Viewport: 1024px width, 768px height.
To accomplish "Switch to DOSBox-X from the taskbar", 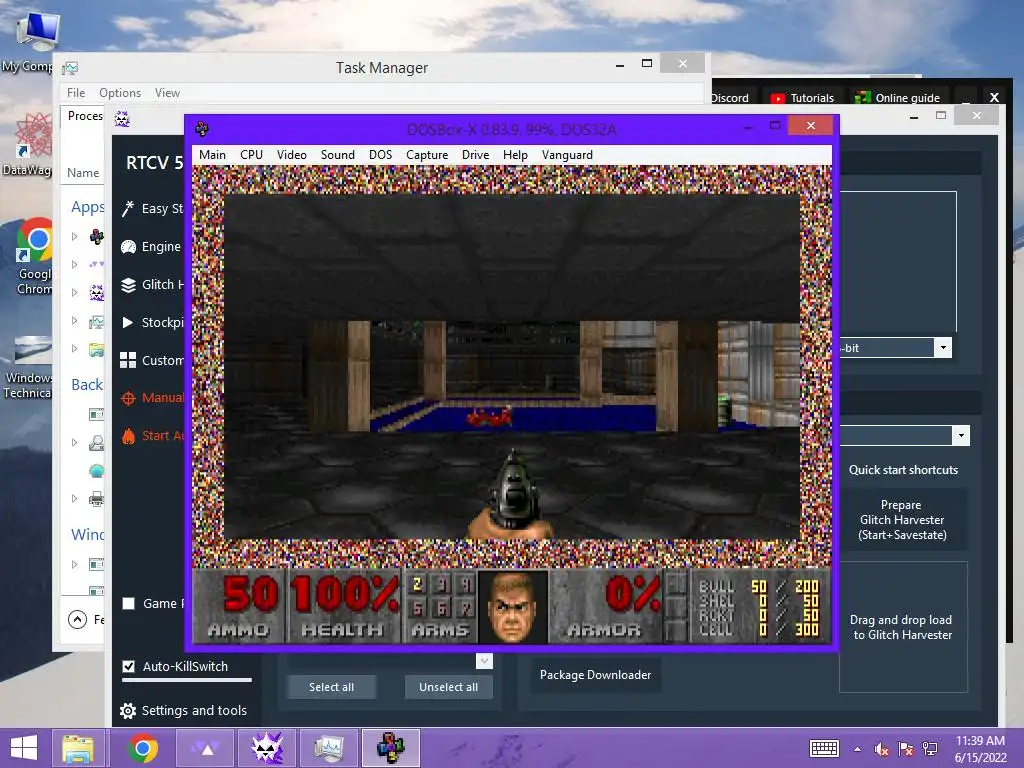I will point(391,748).
